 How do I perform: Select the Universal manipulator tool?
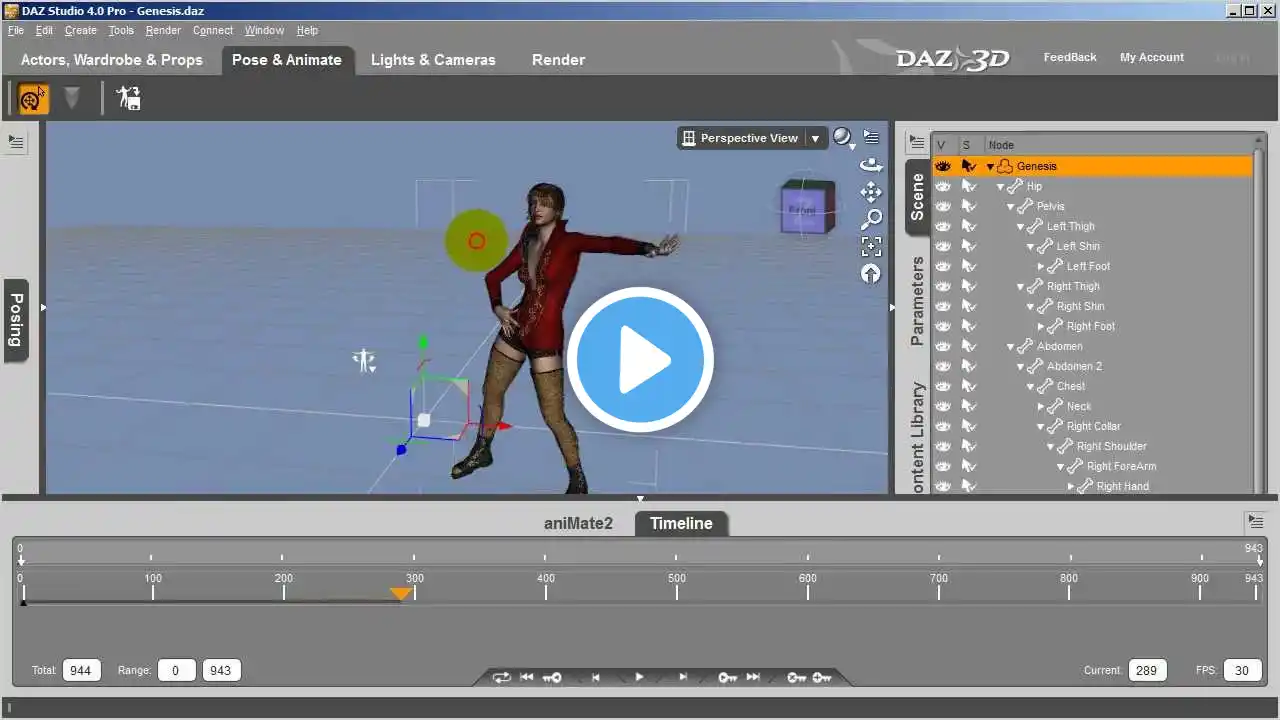(x=33, y=98)
